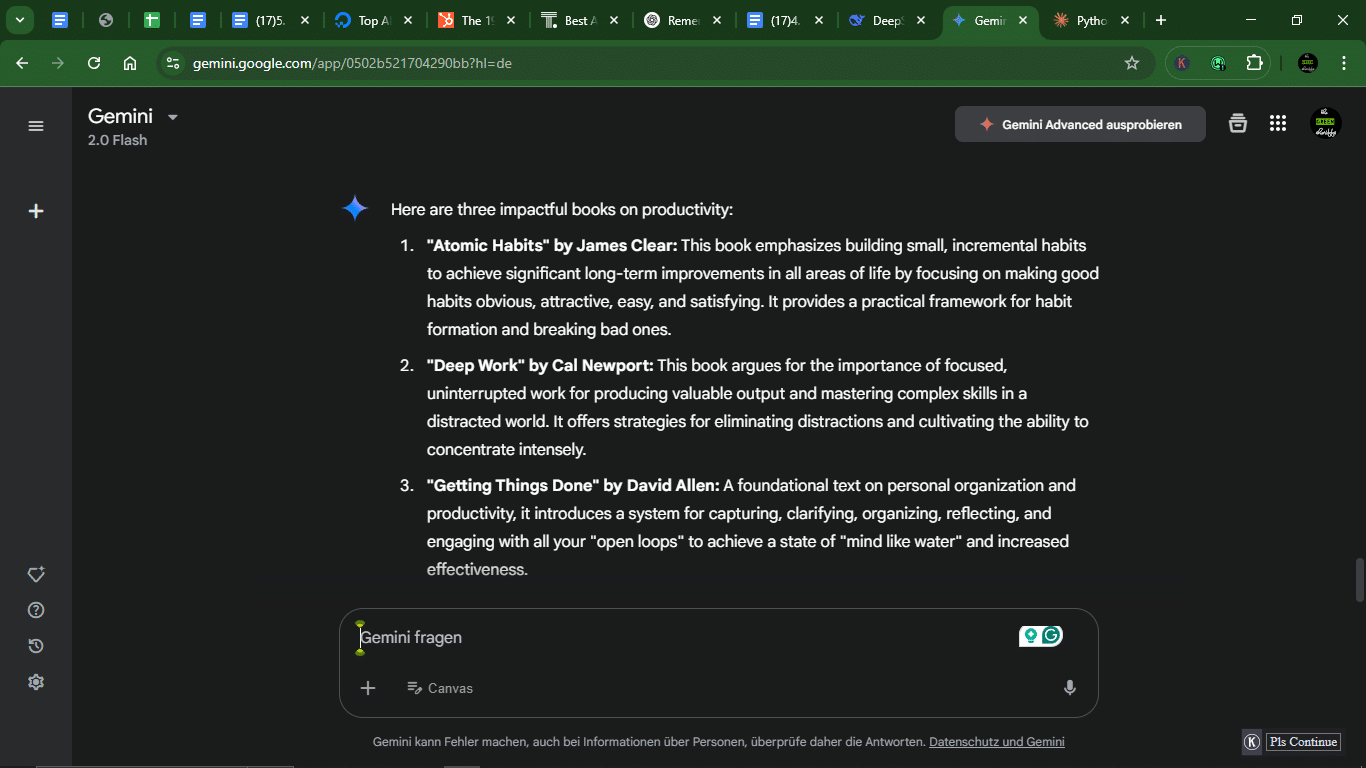Open the Google account avatar in Gemini header
1366x768 pixels.
(x=1326, y=124)
